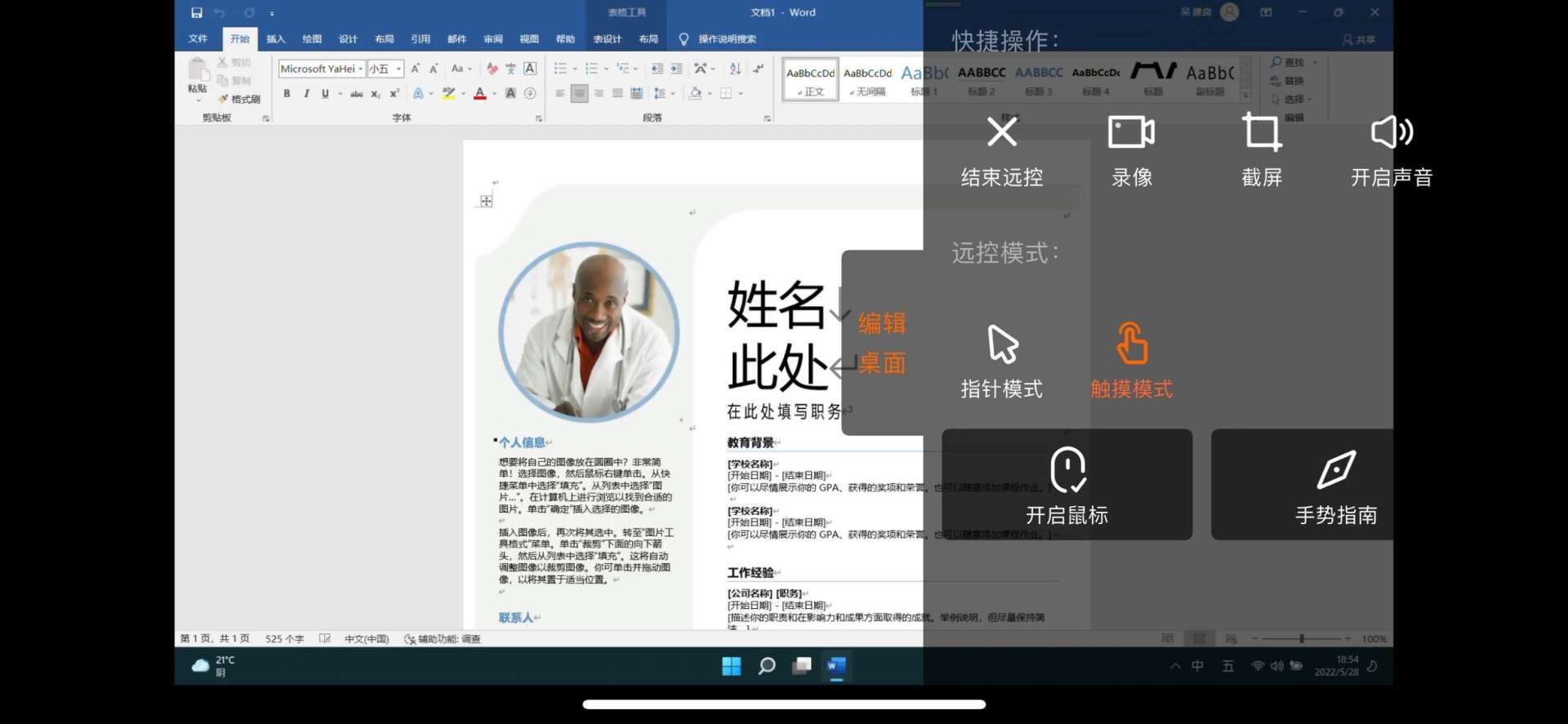Open the text effects A dropdown arrow

pyautogui.click(x=431, y=94)
